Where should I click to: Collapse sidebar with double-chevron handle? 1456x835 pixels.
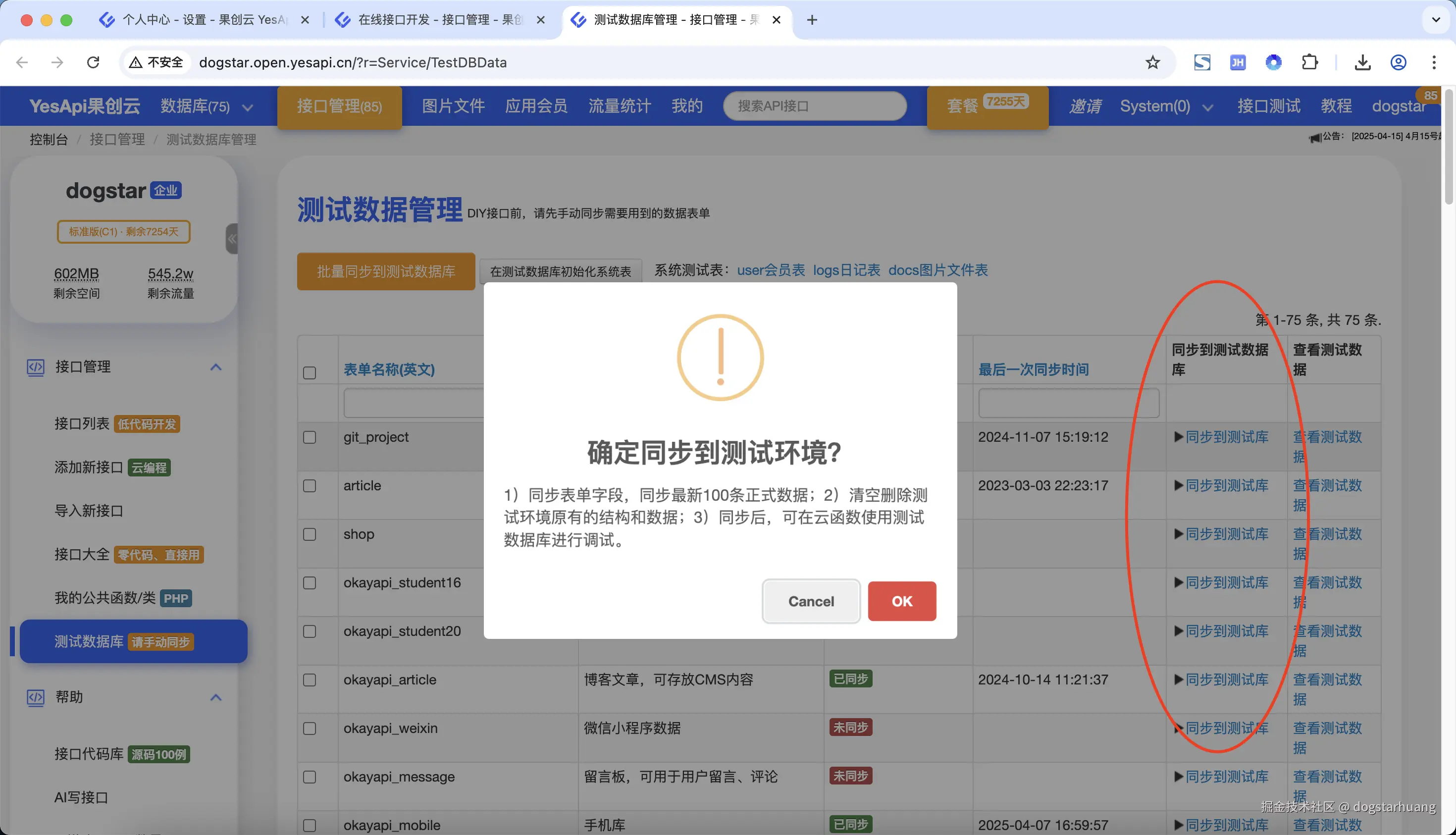pos(232,239)
